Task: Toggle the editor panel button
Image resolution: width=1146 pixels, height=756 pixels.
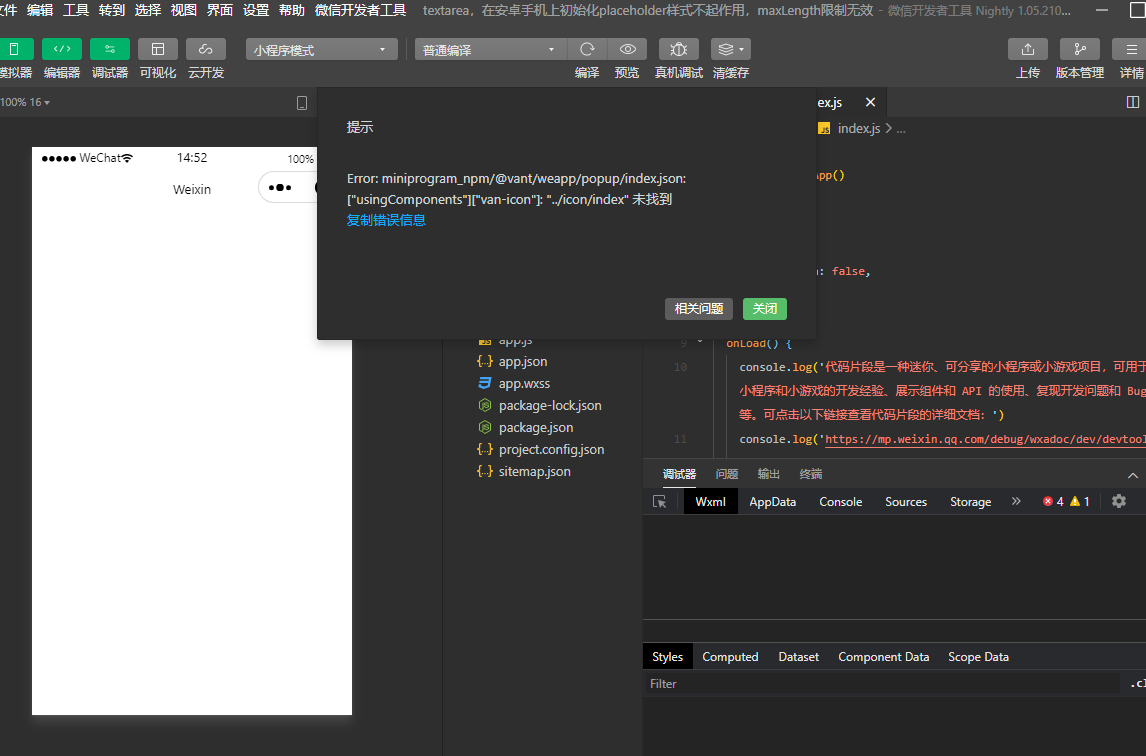Action: pos(62,49)
